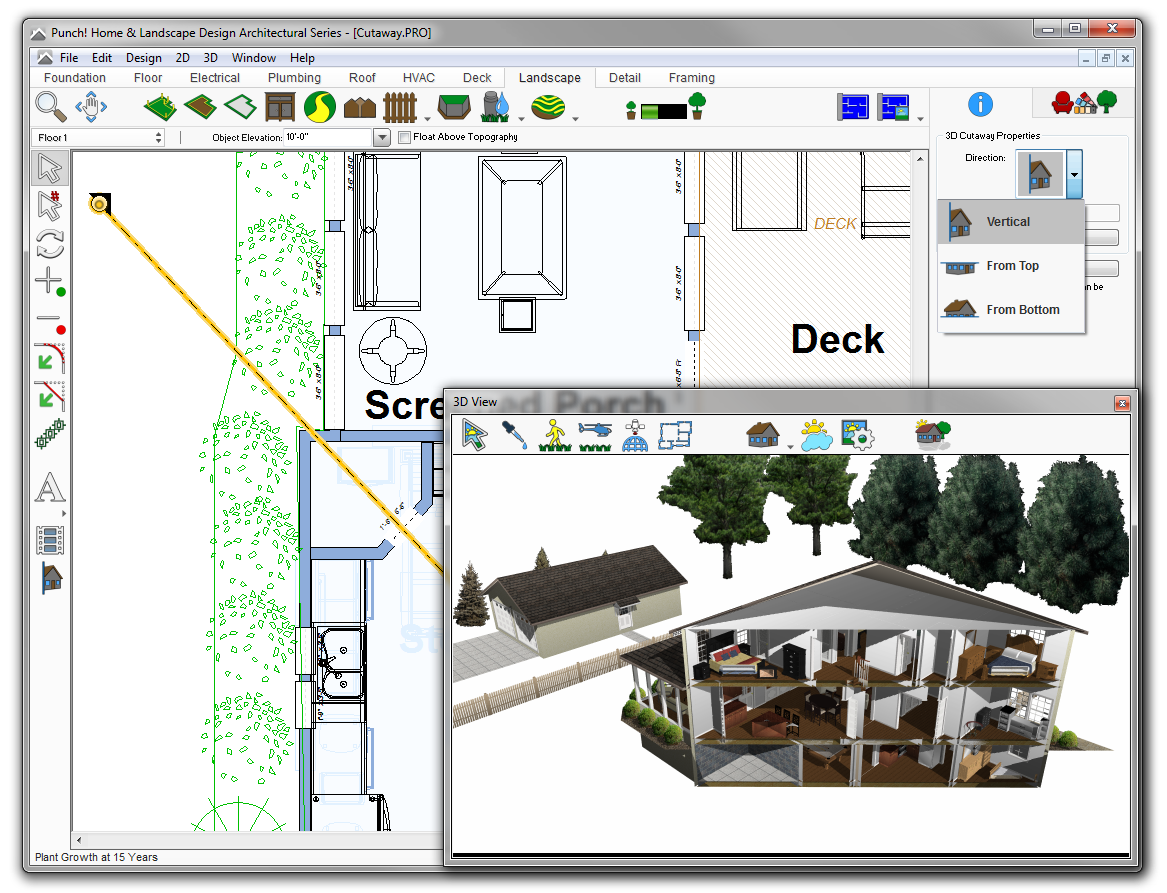This screenshot has height=893, width=1167.
Task: Expand the fence tool options arrow
Action: pos(427,118)
